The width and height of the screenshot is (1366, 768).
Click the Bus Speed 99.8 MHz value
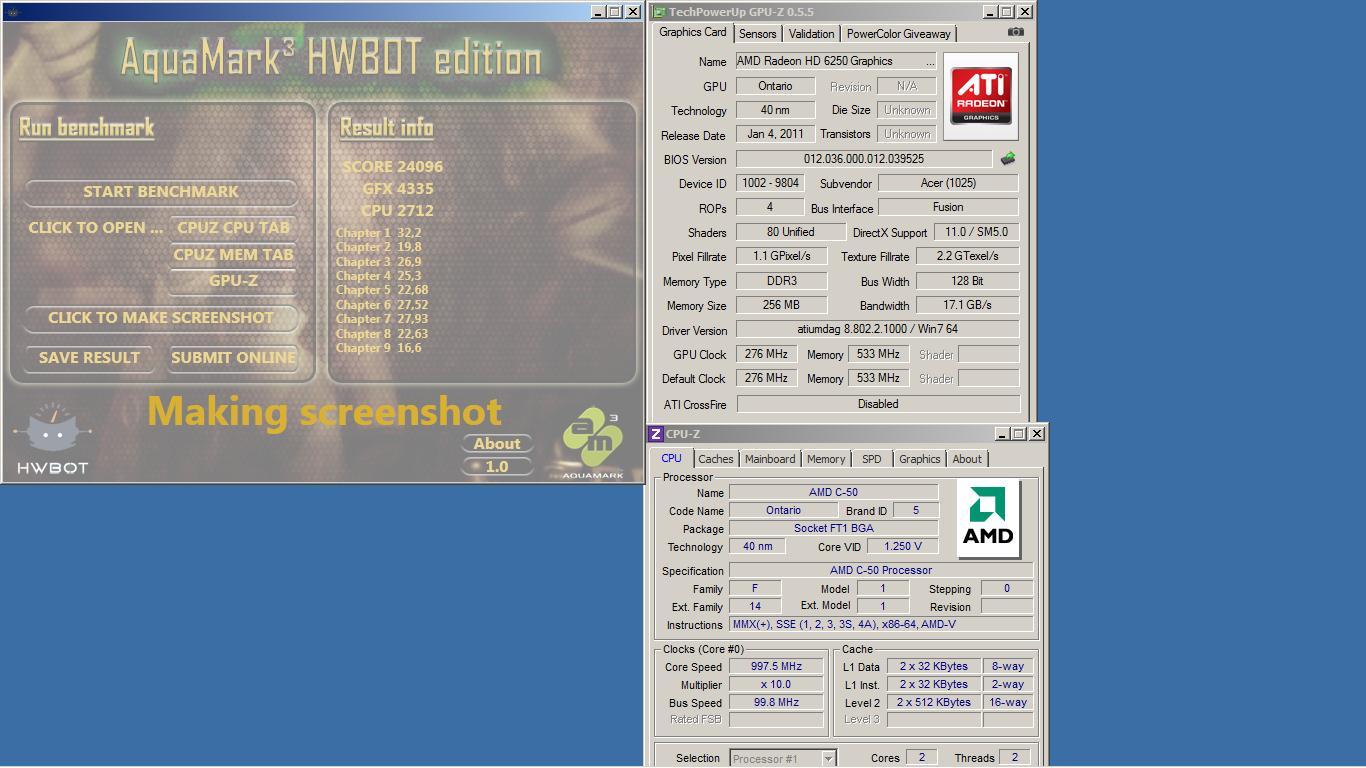pos(776,702)
